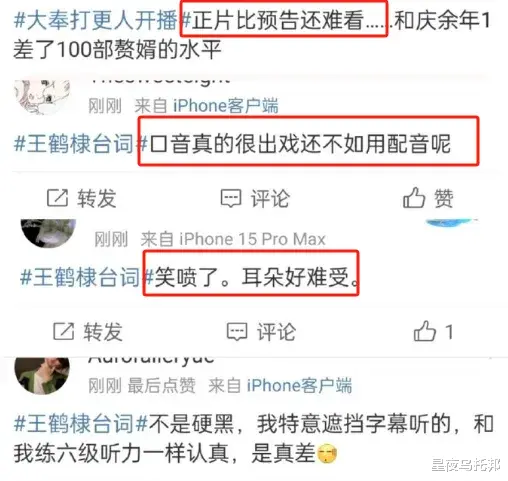Open #王鹤棣台词# hashtag in 不是硬黑 post
The image size is (508, 481).
pyautogui.click(x=81, y=424)
